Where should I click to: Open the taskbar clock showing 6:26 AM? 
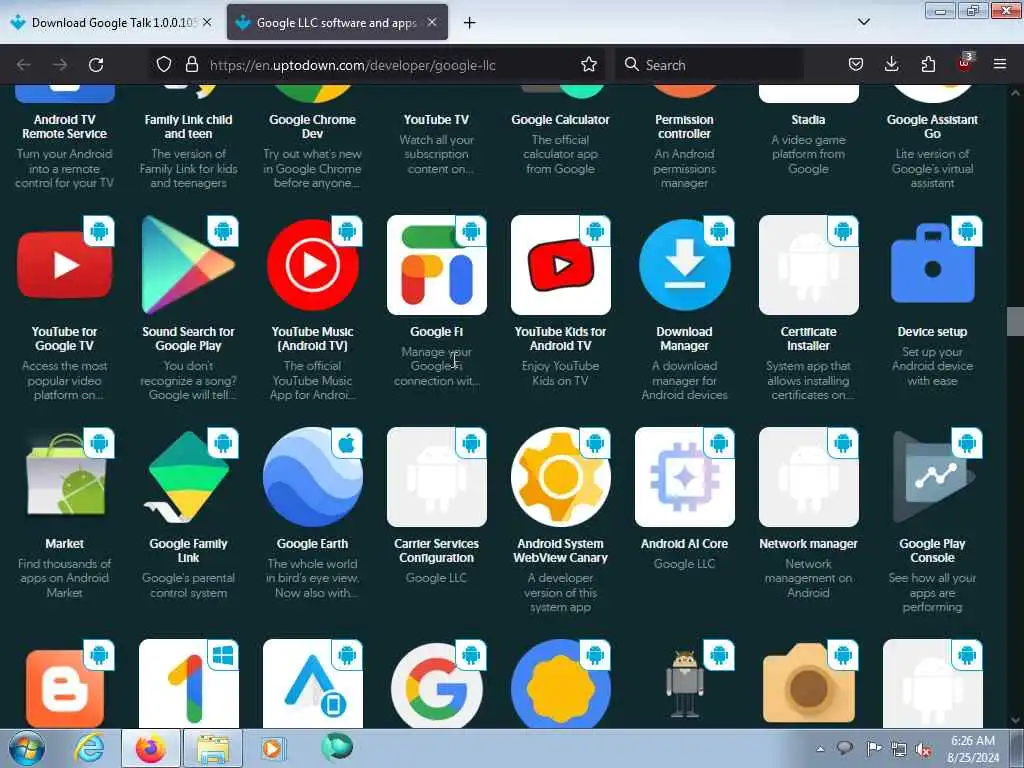974,749
